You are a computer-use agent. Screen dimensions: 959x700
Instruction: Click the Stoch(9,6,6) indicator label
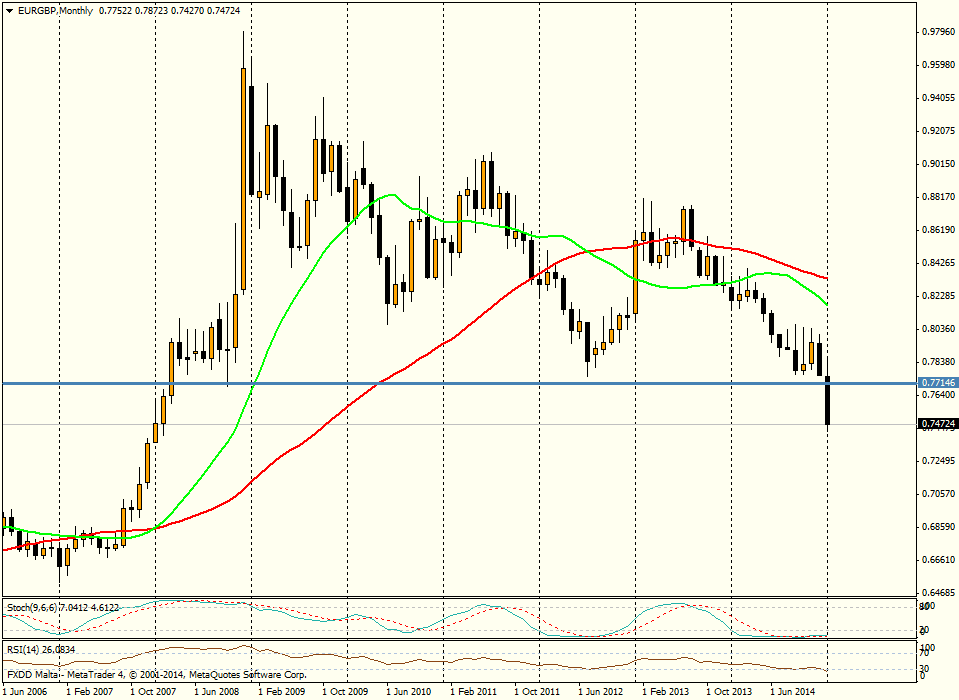pyautogui.click(x=32, y=607)
